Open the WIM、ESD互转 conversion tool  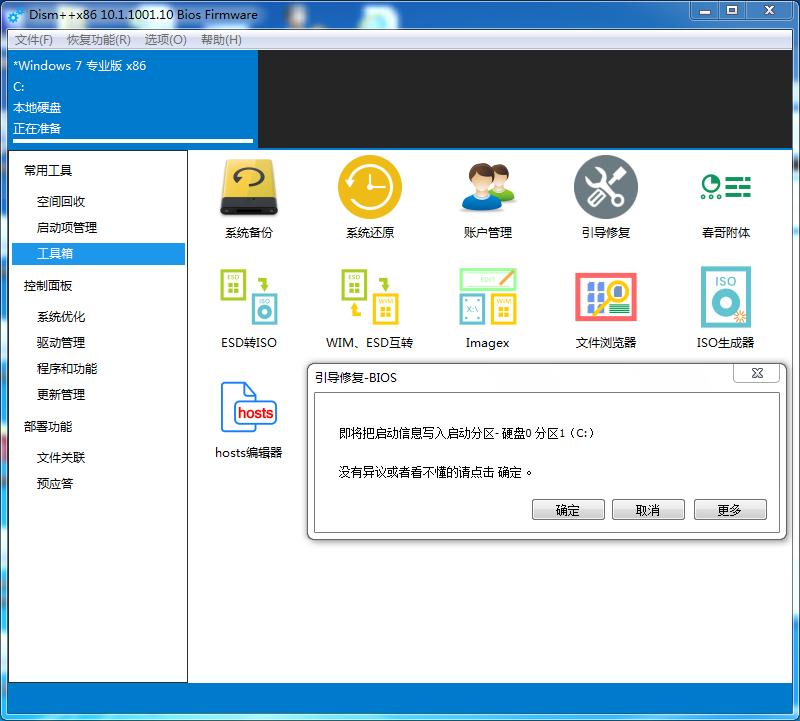[x=369, y=307]
